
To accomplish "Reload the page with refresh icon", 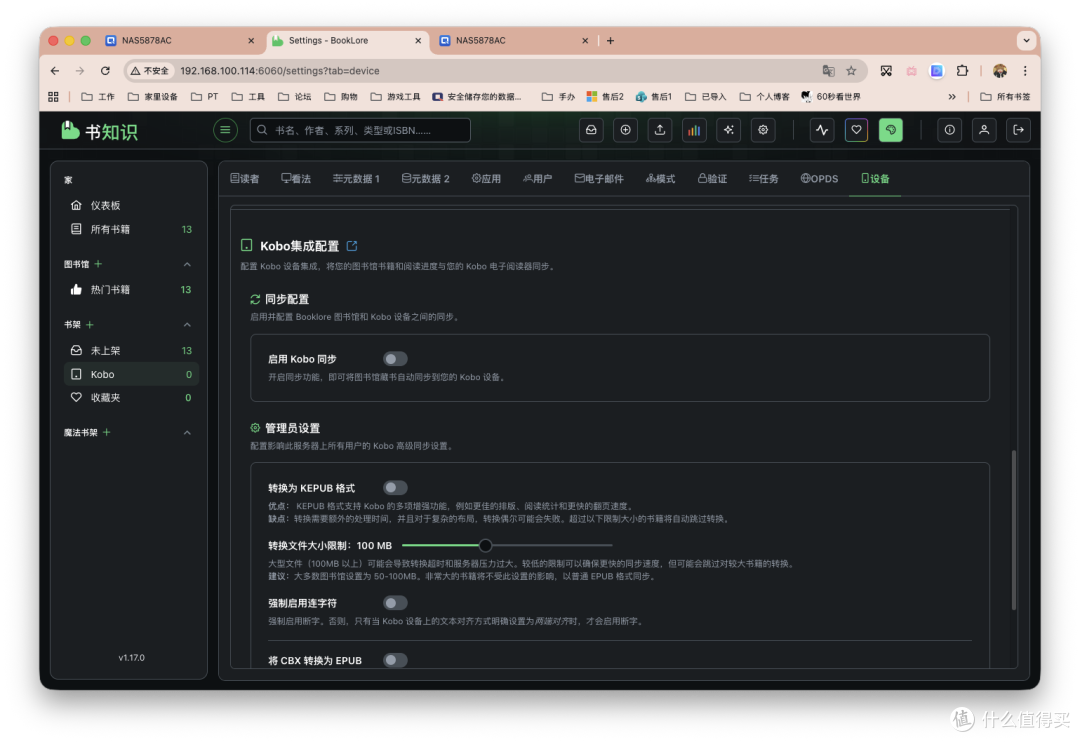I will coord(105,71).
